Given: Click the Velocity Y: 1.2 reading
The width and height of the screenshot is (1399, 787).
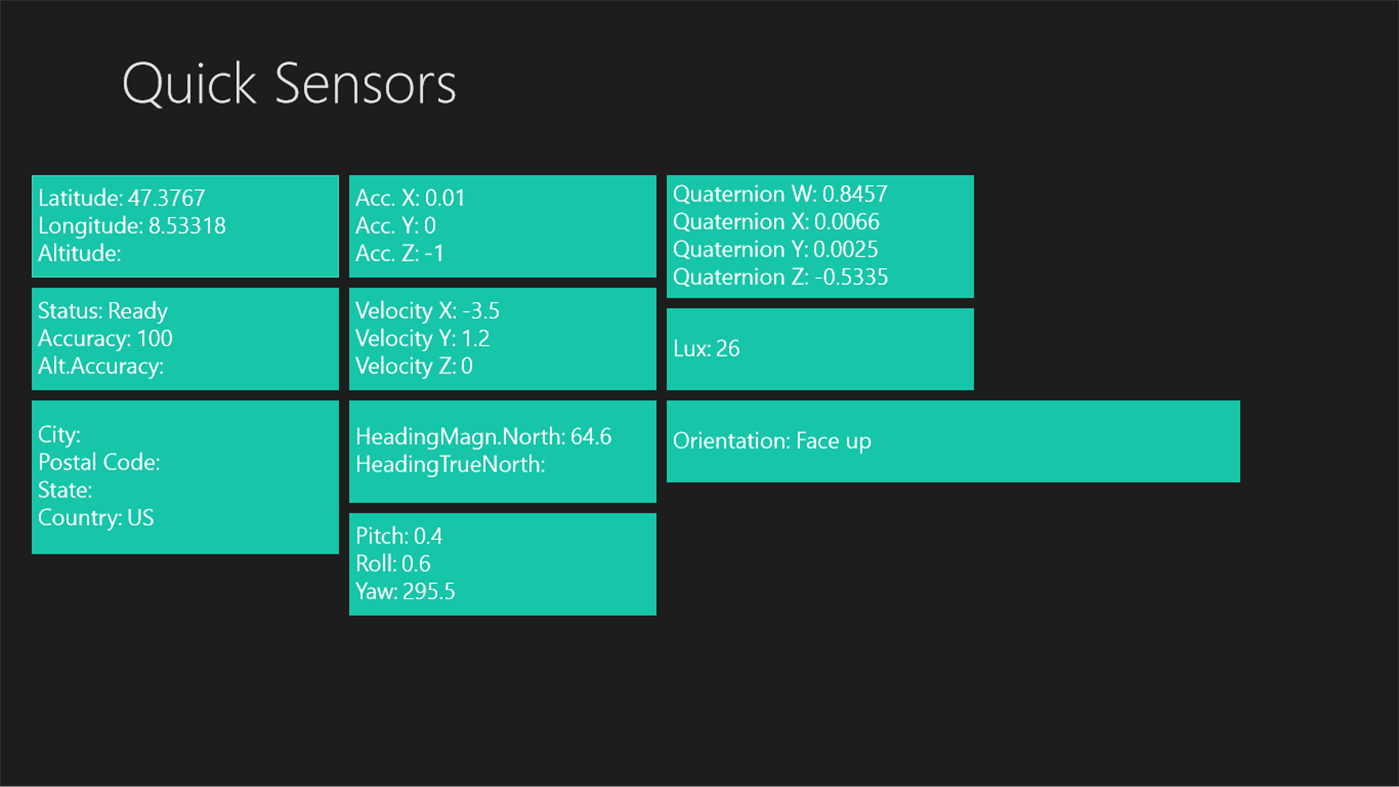Looking at the screenshot, I should 422,338.
